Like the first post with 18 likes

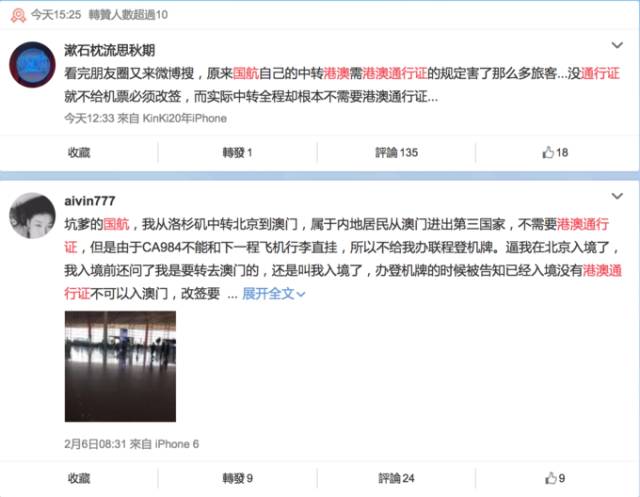point(555,153)
